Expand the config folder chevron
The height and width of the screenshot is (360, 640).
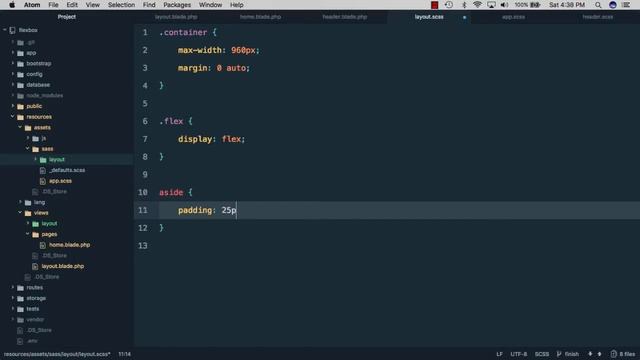(13, 74)
